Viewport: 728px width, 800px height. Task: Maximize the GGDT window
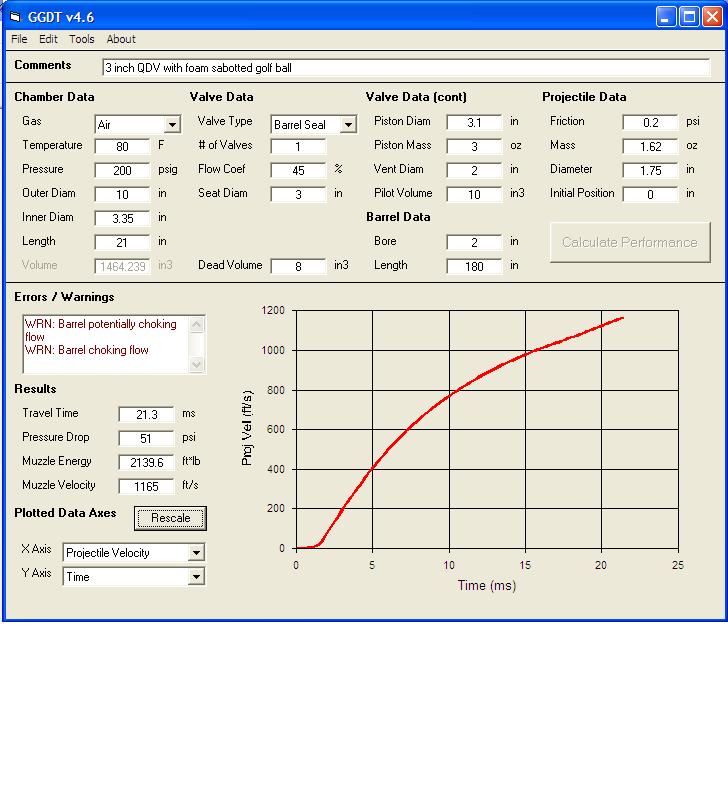689,16
